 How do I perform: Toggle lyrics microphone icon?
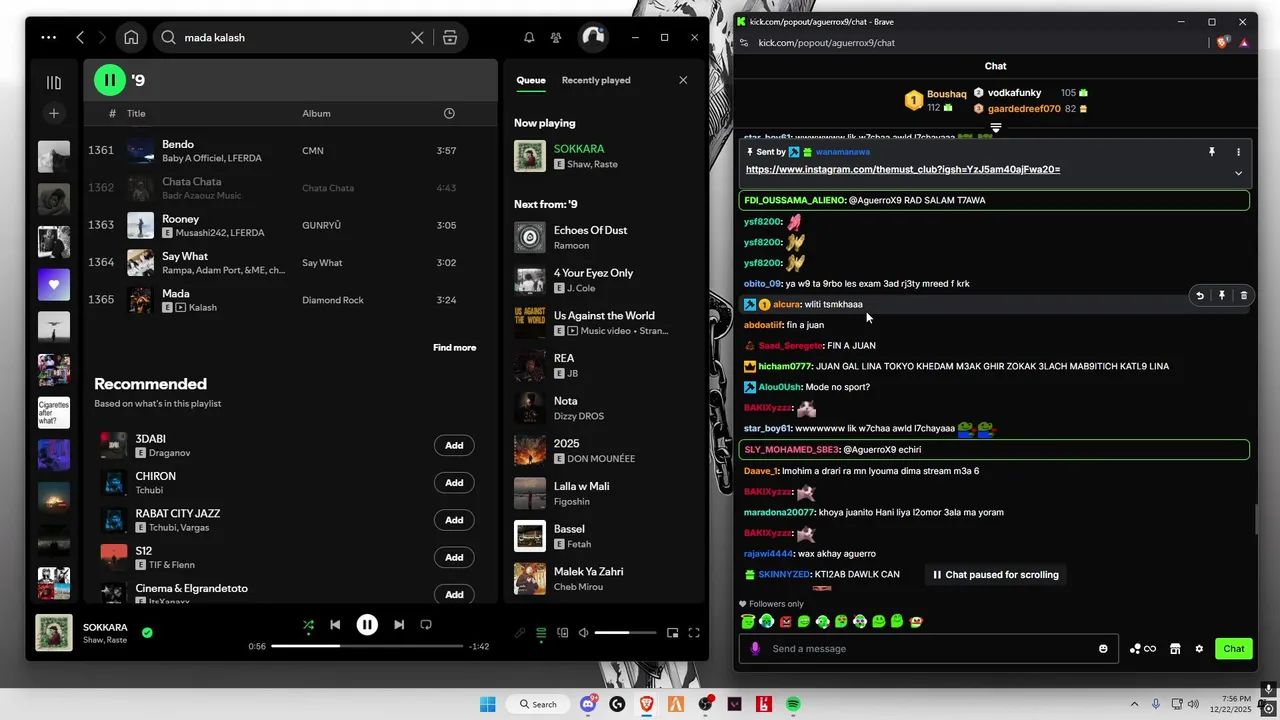coord(520,633)
